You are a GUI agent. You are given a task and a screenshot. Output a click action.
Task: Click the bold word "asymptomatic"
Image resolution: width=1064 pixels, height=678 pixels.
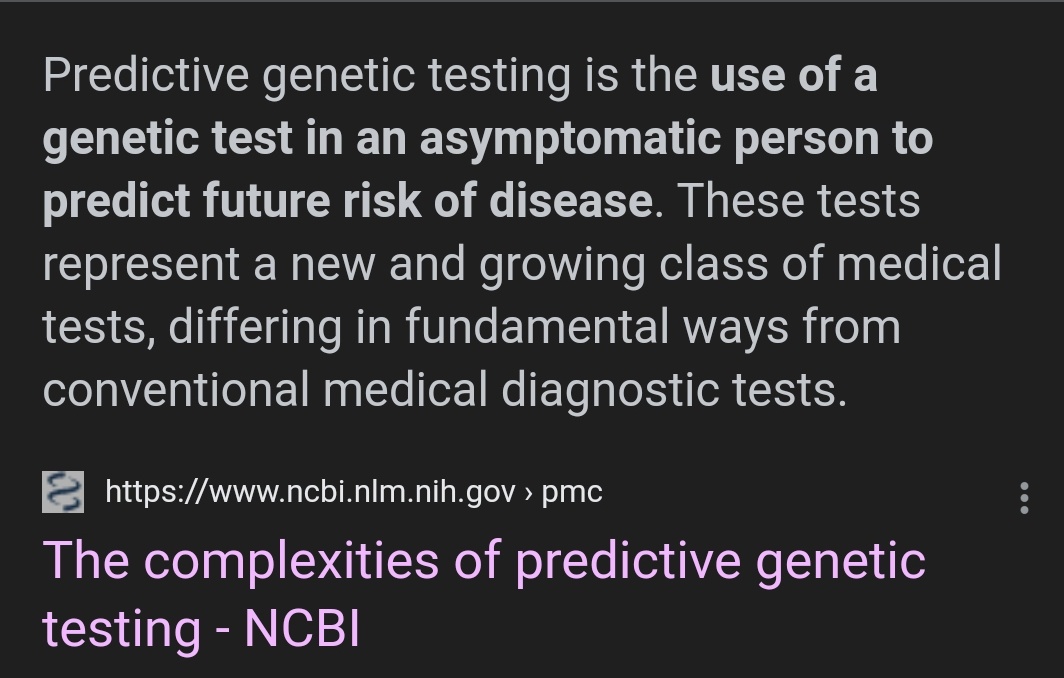click(570, 140)
